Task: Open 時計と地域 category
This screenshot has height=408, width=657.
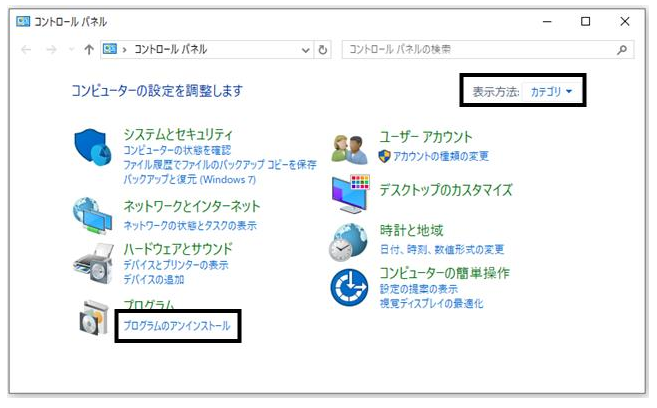Action: (x=411, y=230)
